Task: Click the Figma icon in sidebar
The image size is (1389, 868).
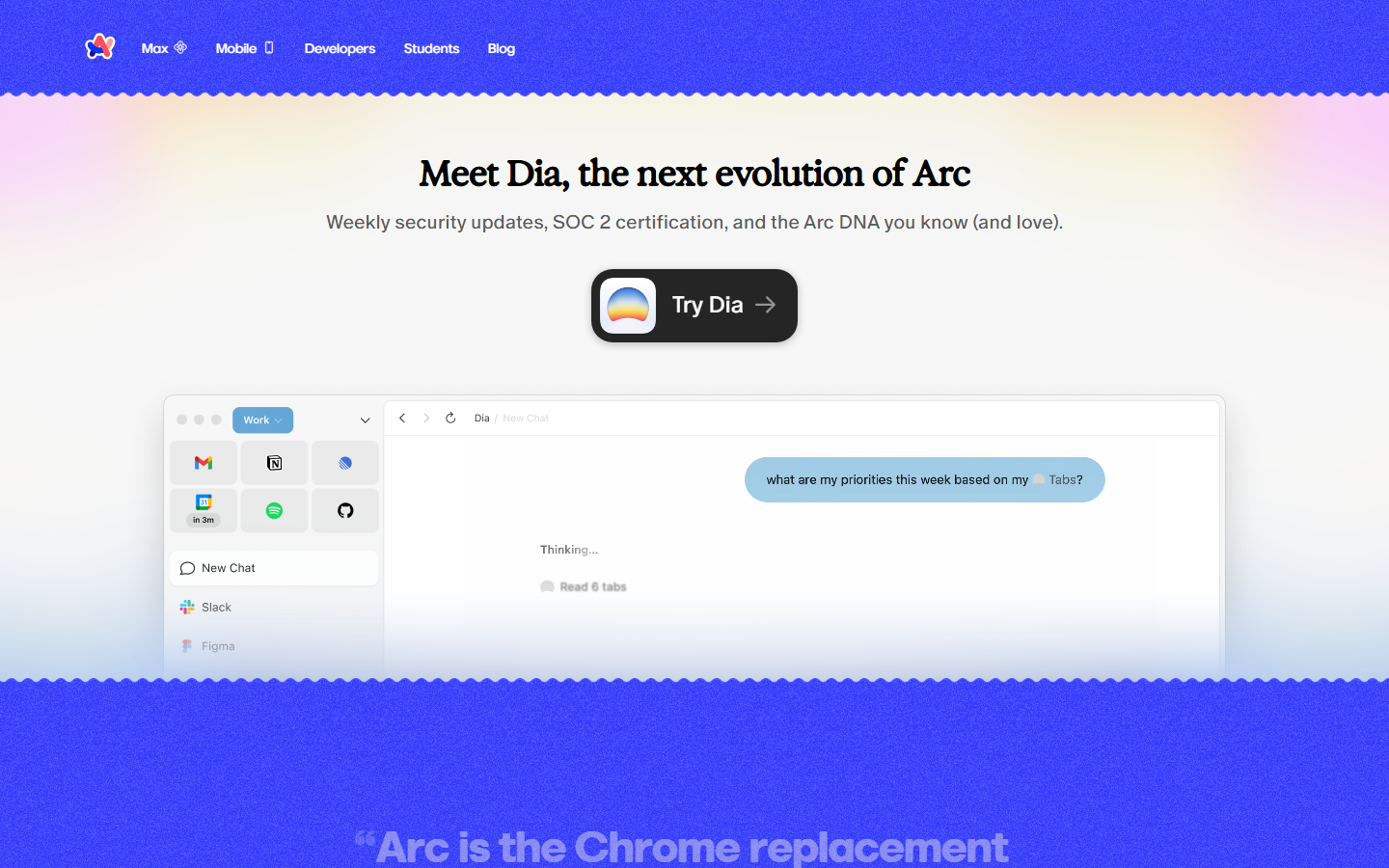Action: coord(187,646)
